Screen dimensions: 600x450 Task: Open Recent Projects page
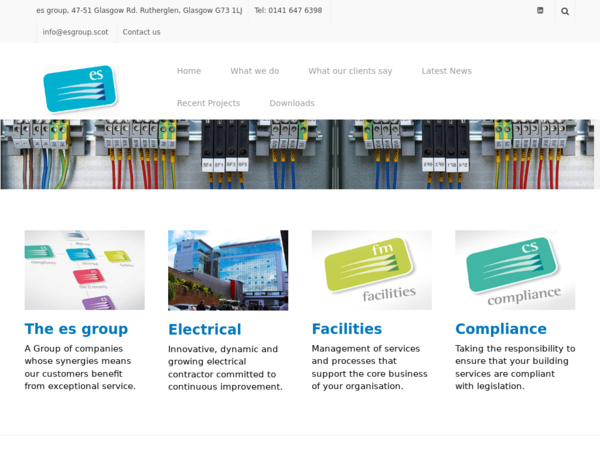pyautogui.click(x=208, y=103)
